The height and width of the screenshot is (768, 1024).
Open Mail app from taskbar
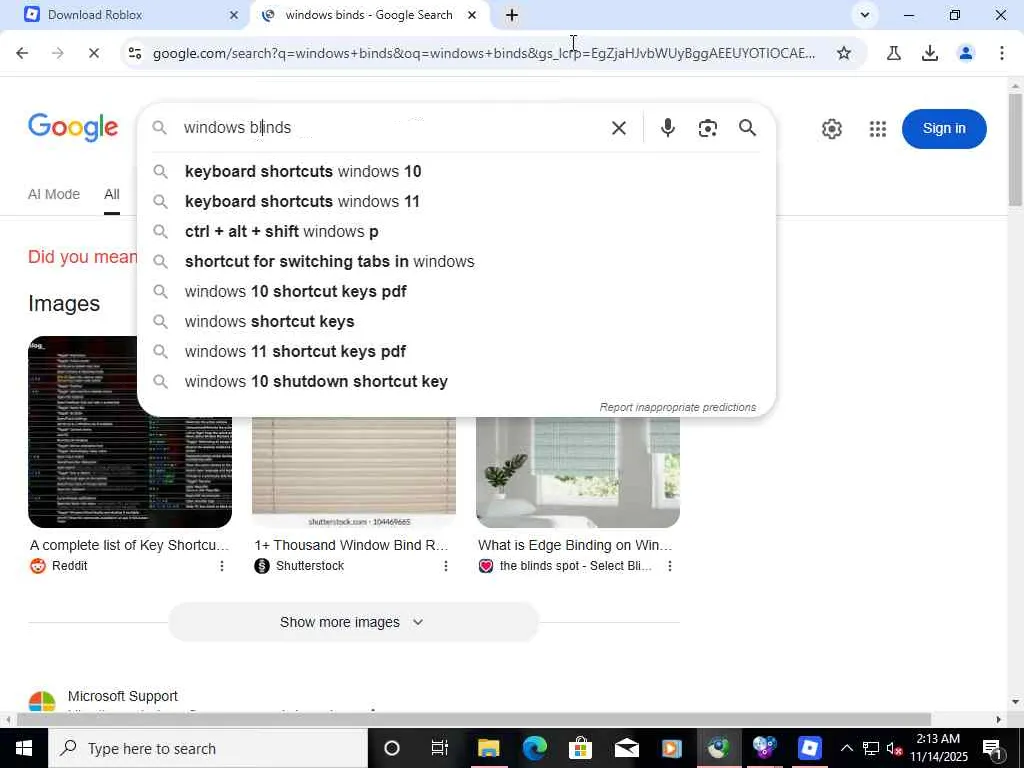(626, 748)
